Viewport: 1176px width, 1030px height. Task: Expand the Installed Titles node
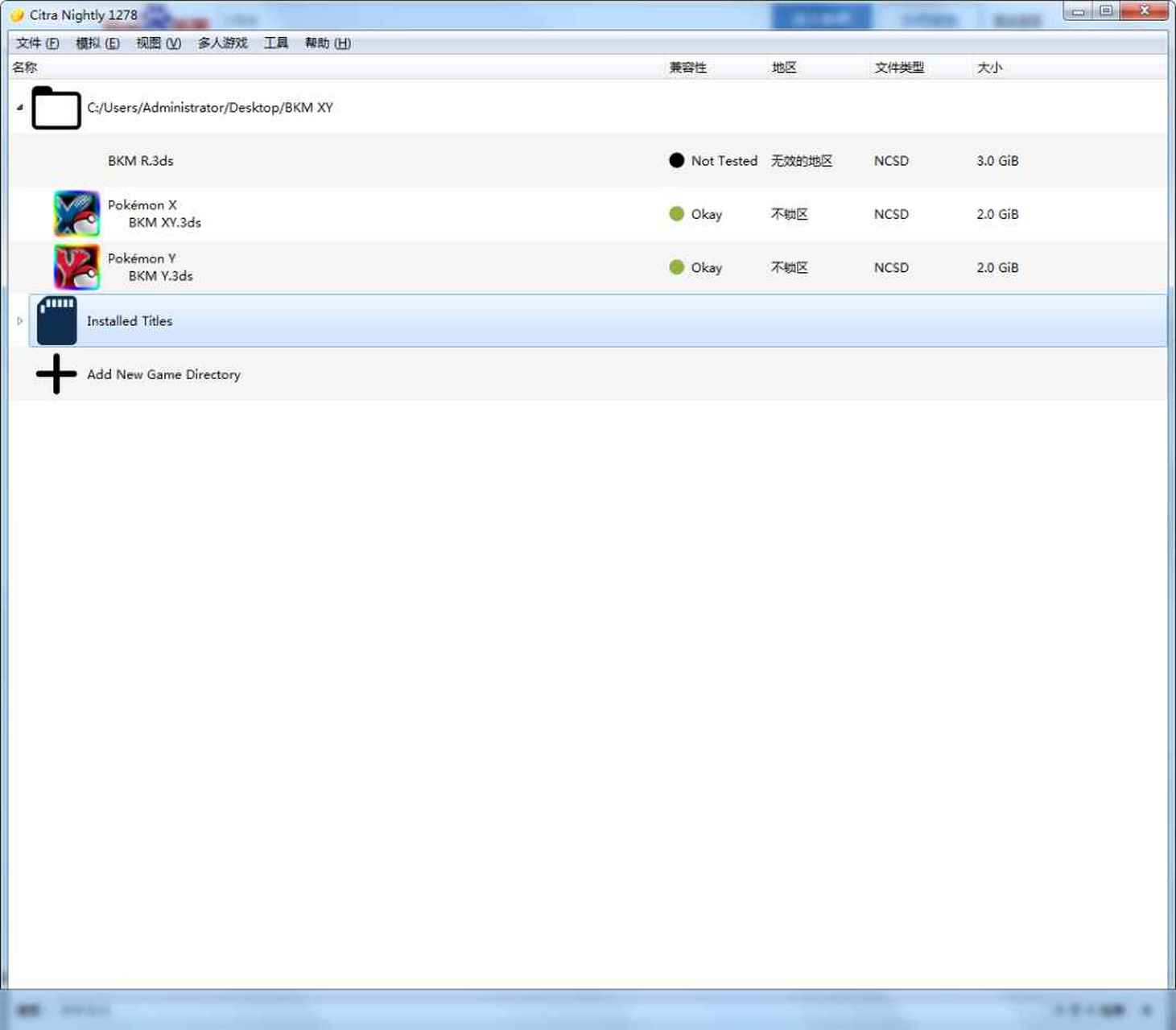pyautogui.click(x=19, y=320)
